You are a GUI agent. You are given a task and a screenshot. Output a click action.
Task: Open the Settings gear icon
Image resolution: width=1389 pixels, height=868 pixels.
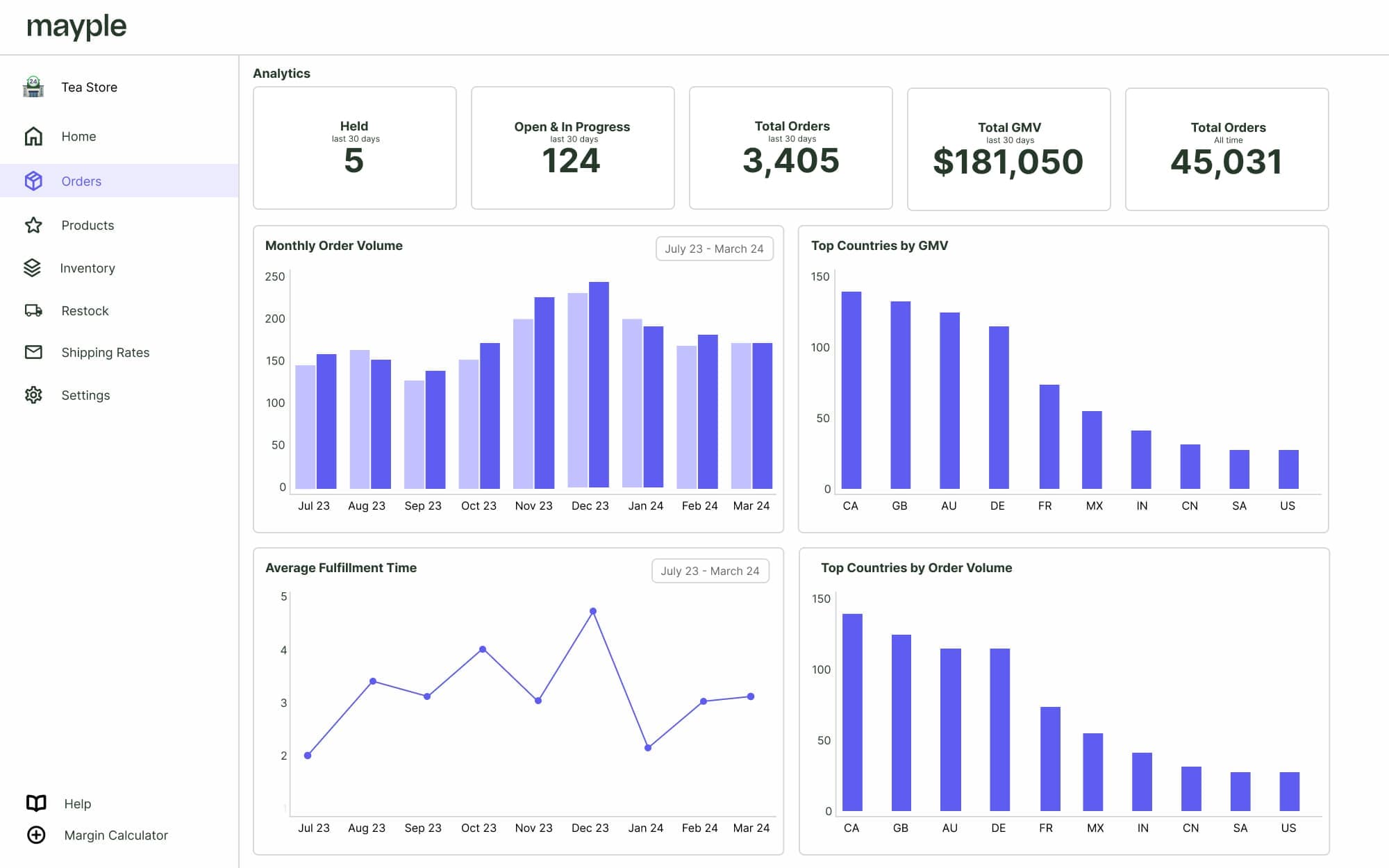[34, 394]
